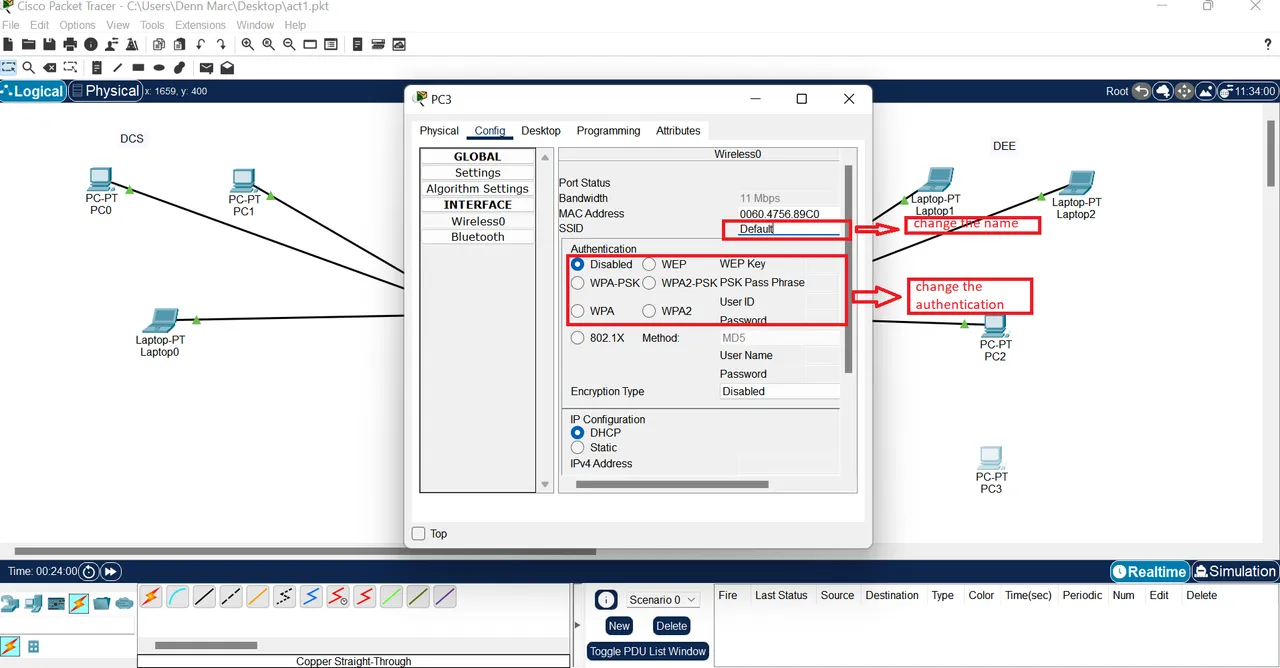1280x668 pixels.
Task: Choose the Inspect magnifier tool
Action: pos(29,68)
